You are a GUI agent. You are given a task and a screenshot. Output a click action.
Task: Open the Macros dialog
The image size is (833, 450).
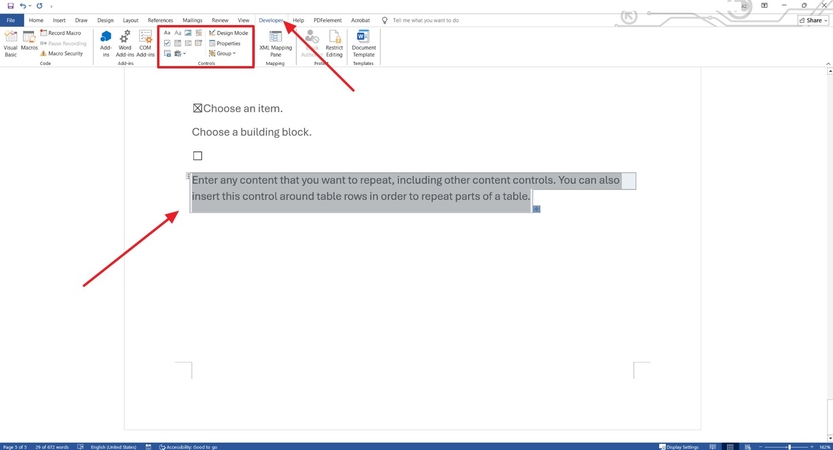29,41
